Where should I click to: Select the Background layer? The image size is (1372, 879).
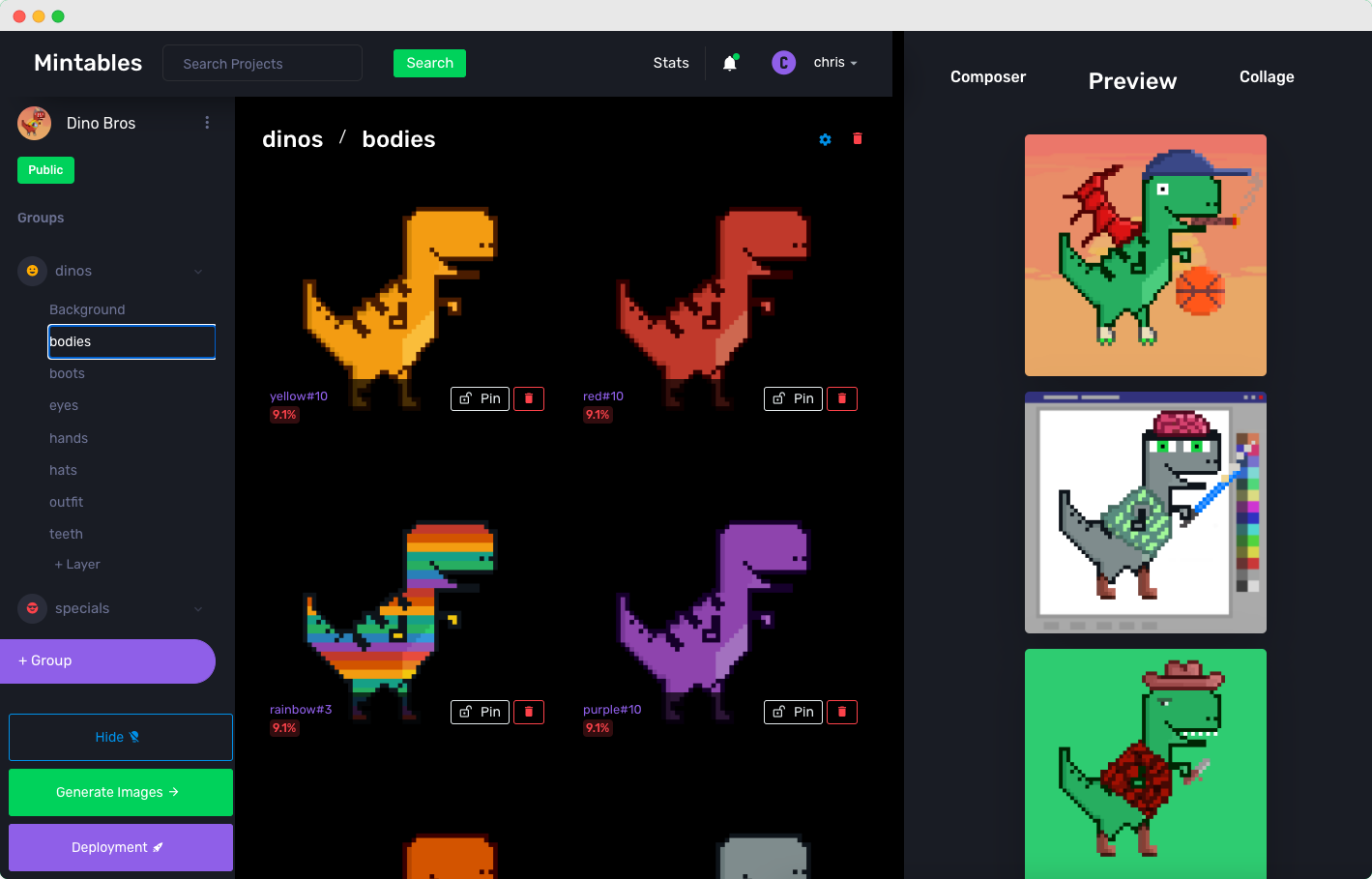point(87,309)
